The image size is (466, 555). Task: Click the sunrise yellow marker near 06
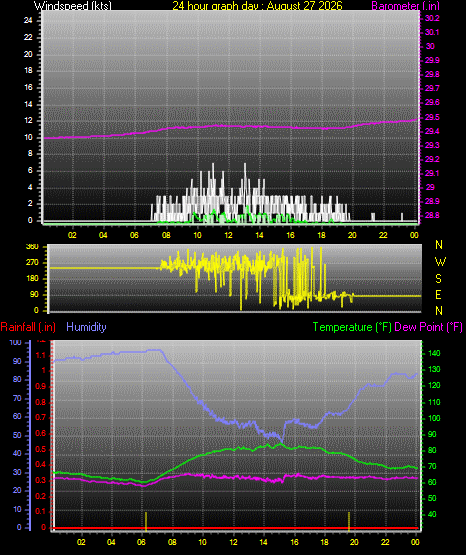click(x=145, y=521)
